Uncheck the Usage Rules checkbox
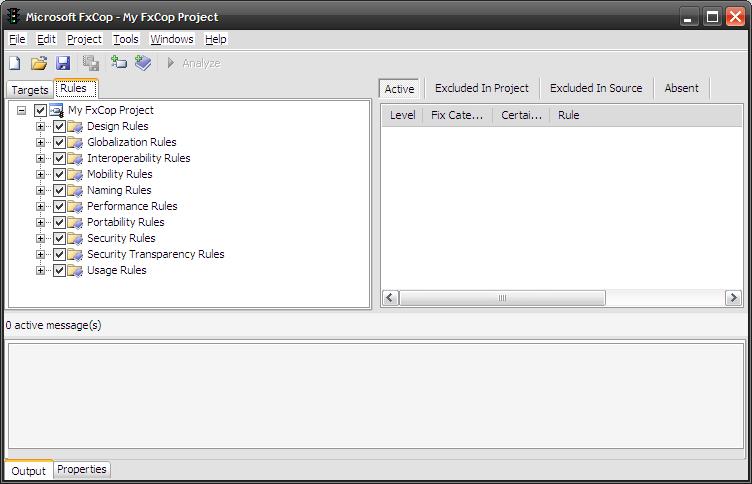The image size is (752, 484). (59, 271)
